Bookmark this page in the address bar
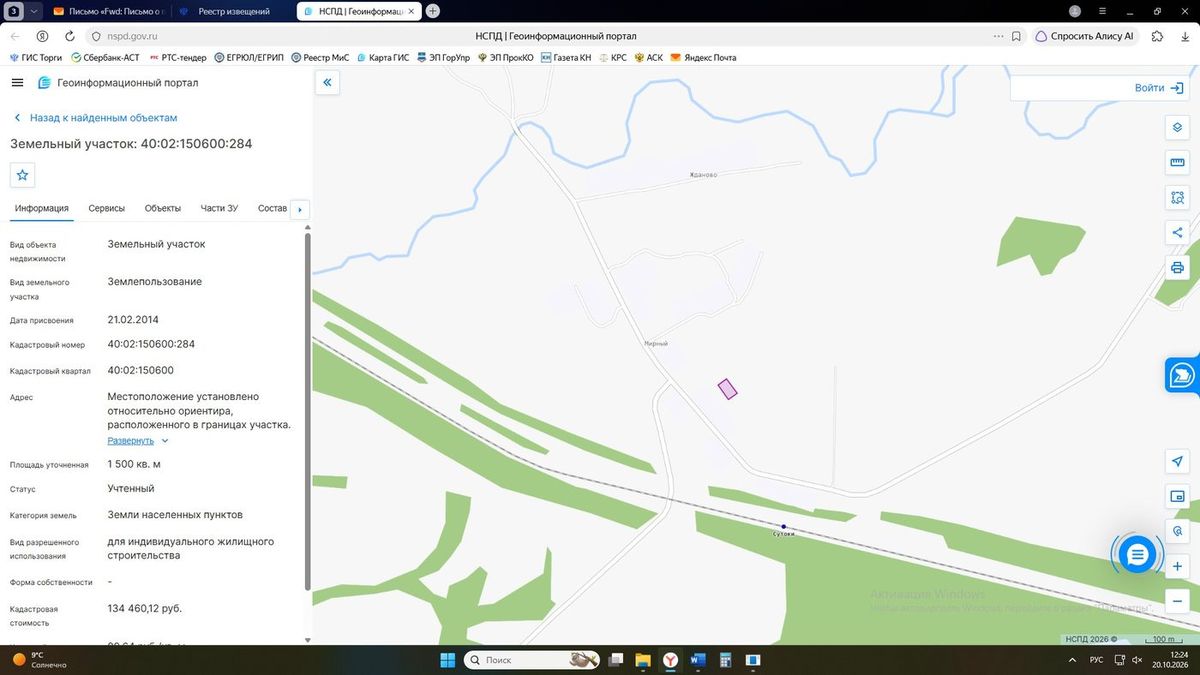 [1016, 36]
